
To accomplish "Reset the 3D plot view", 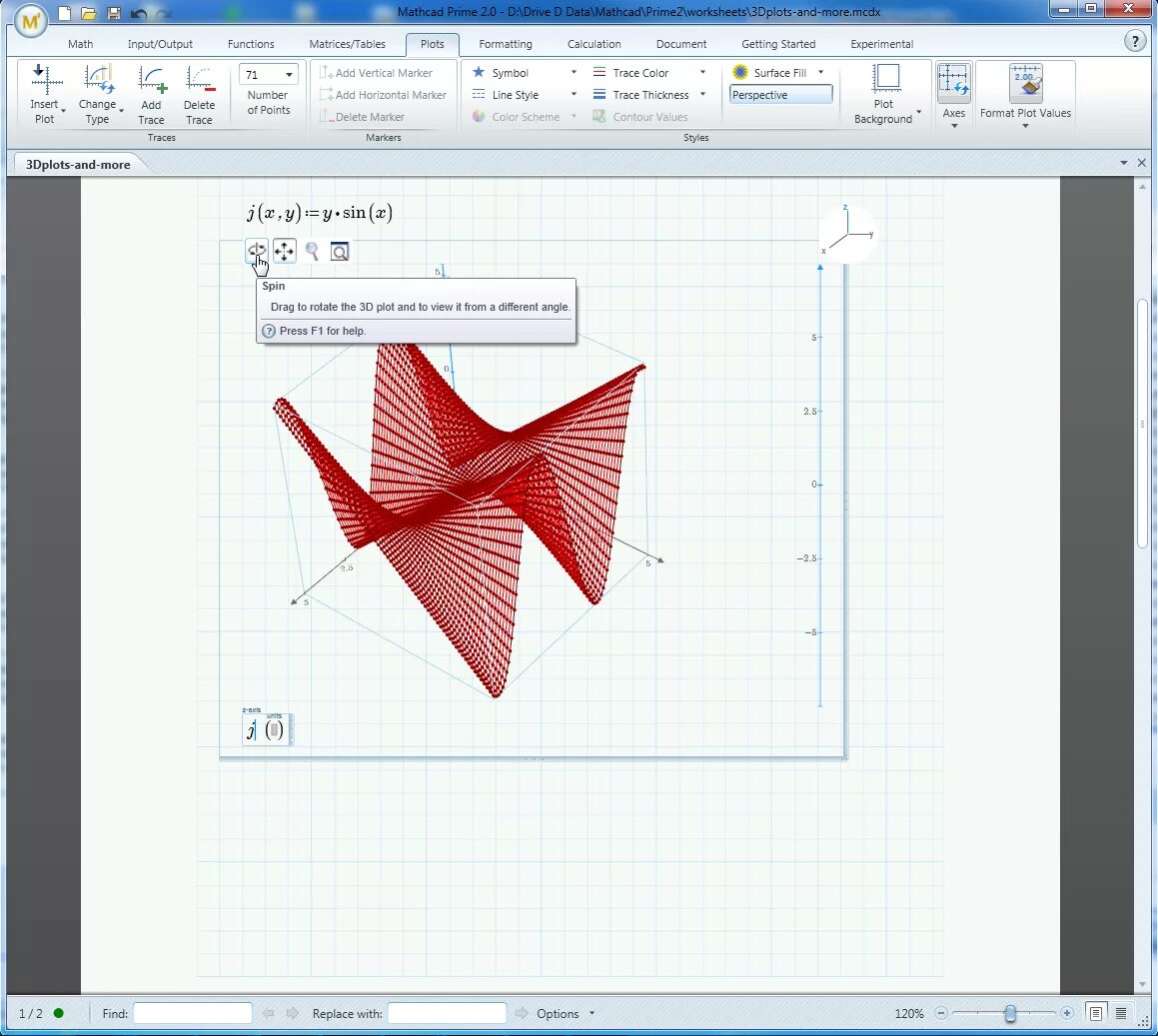I will click(340, 252).
